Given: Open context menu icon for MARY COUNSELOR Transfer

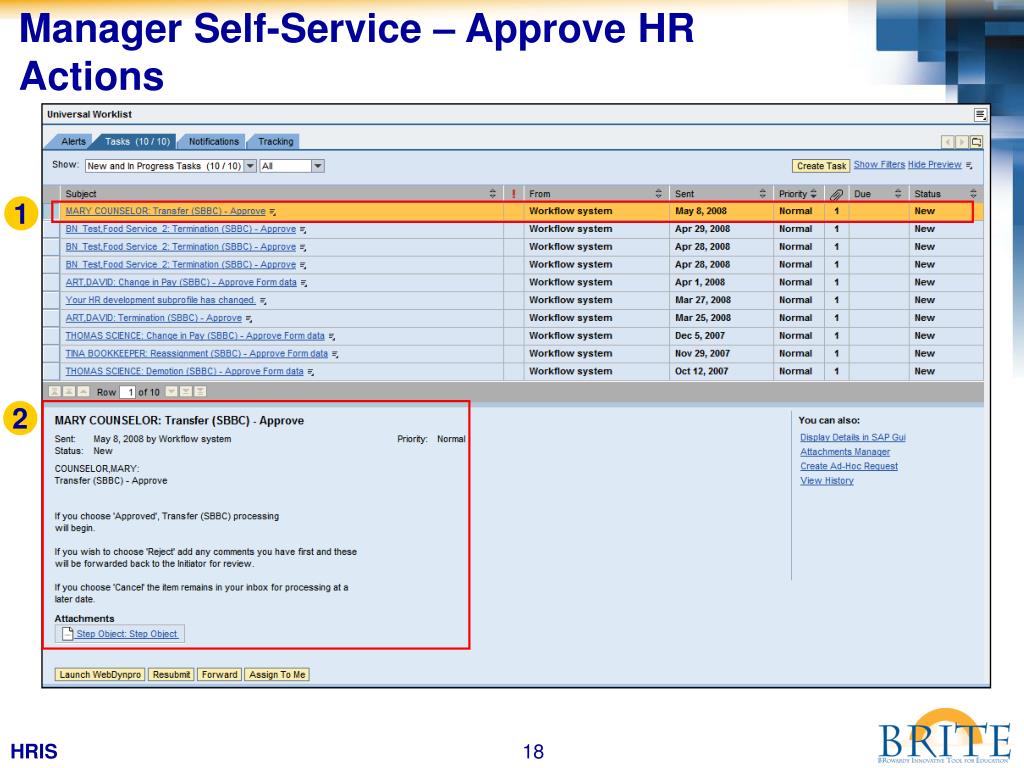Looking at the screenshot, I should pos(272,212).
